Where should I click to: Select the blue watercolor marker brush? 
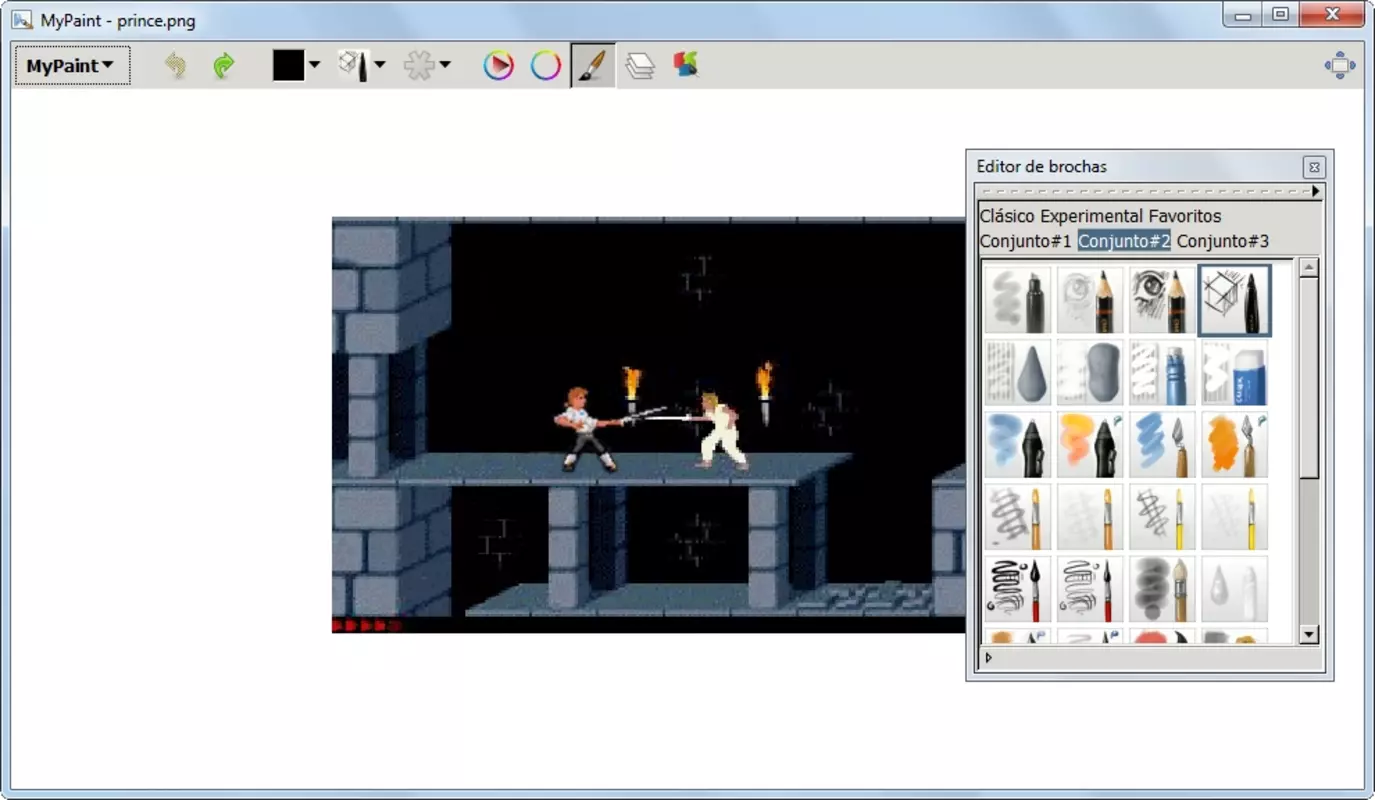click(1018, 444)
